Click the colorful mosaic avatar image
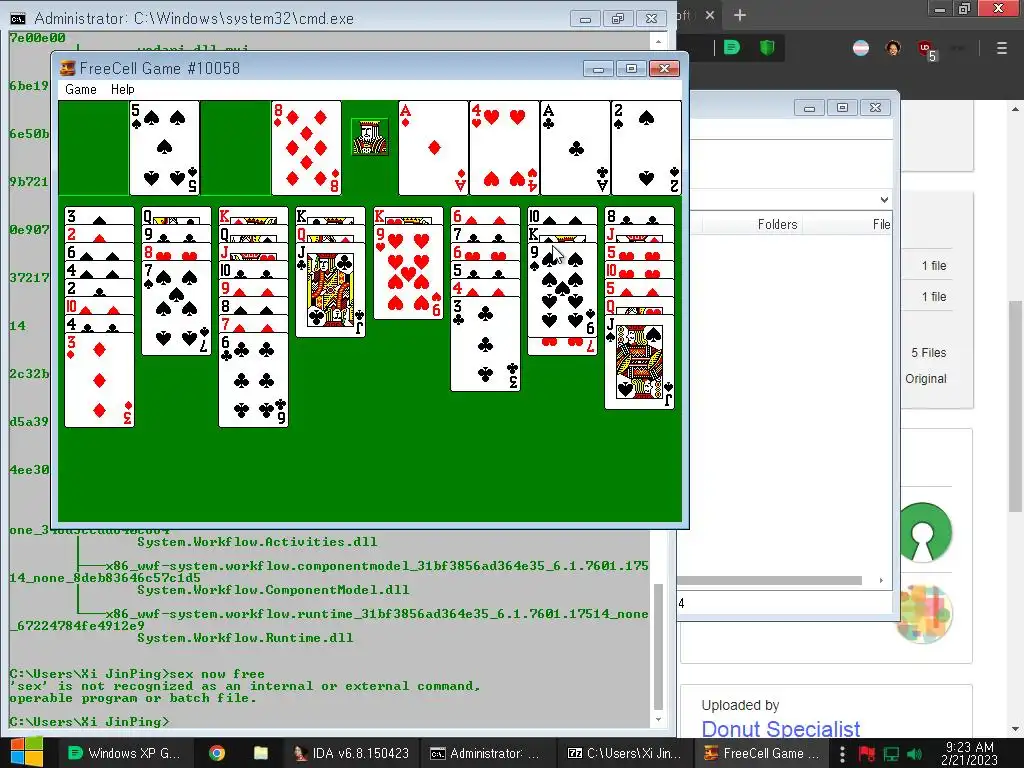This screenshot has width=1024, height=768. [923, 614]
